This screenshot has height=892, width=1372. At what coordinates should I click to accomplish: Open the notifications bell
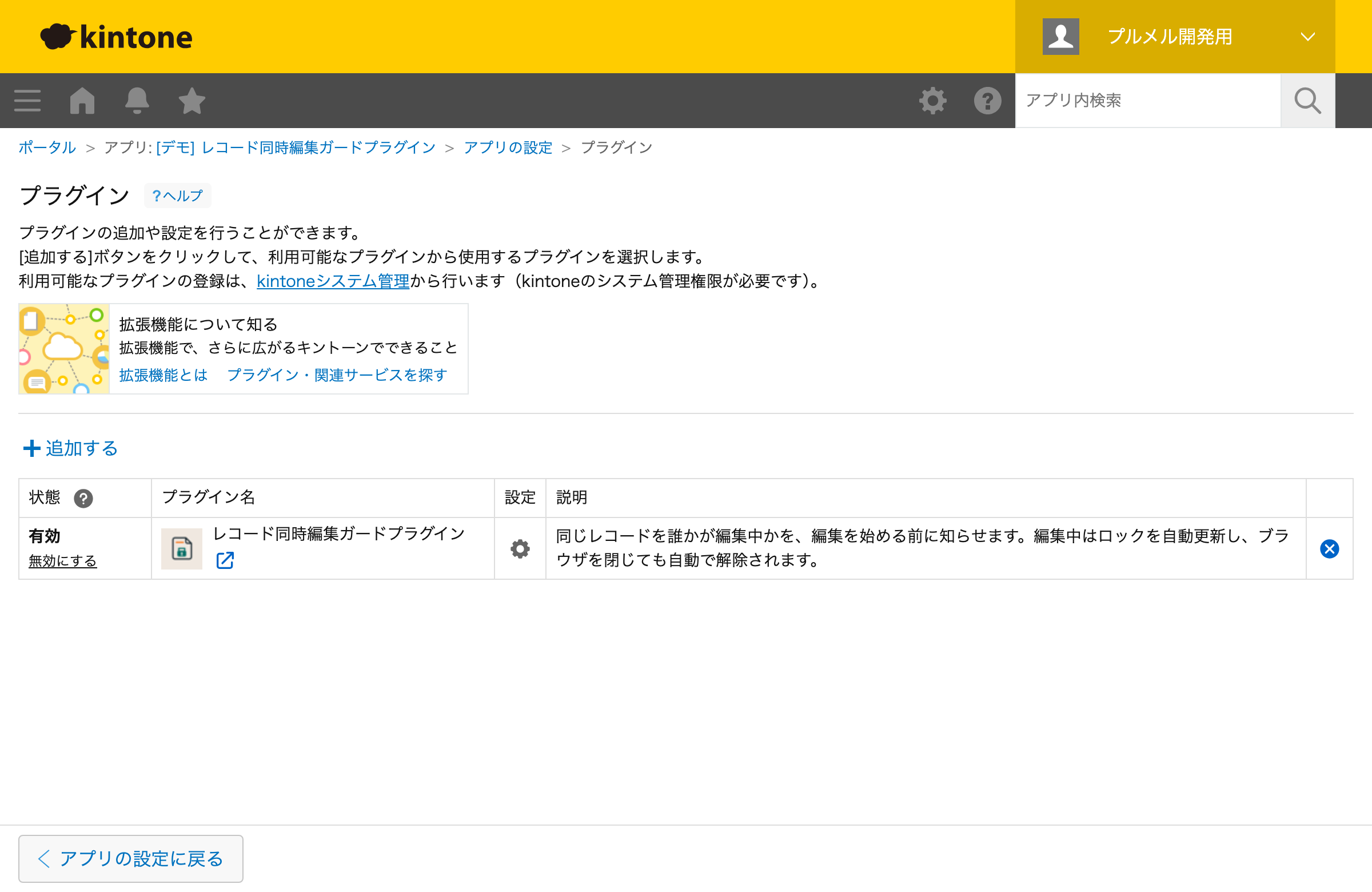(137, 100)
